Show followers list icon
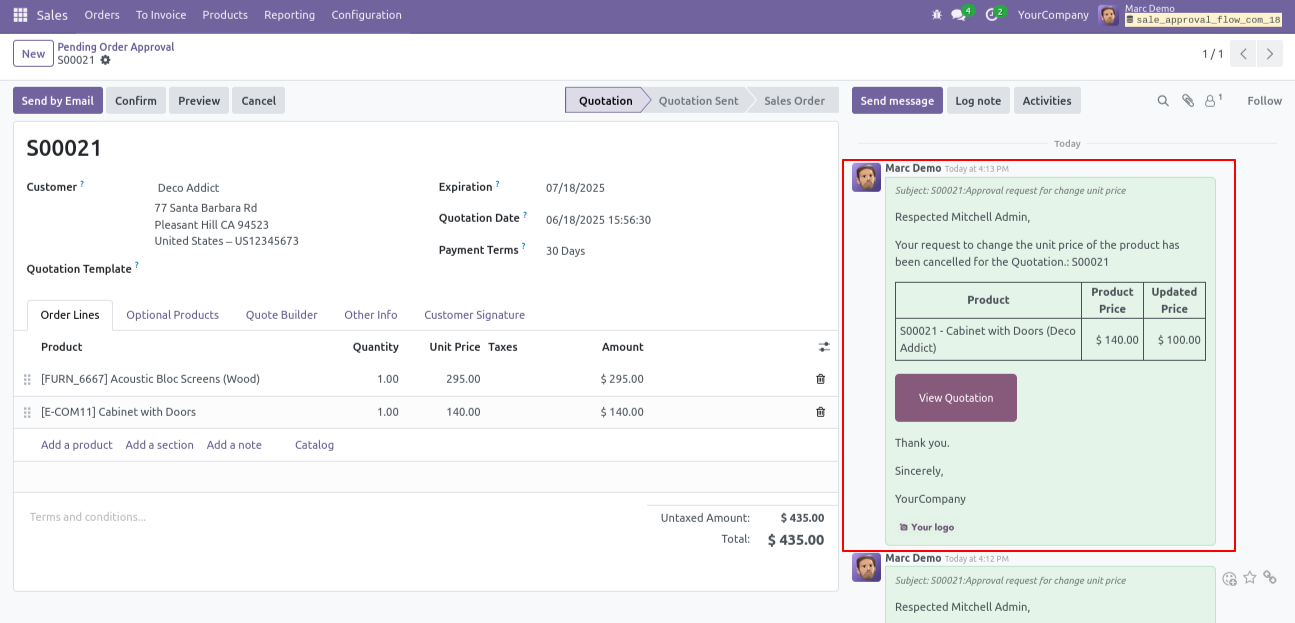The height and width of the screenshot is (623, 1295). pyautogui.click(x=1214, y=101)
